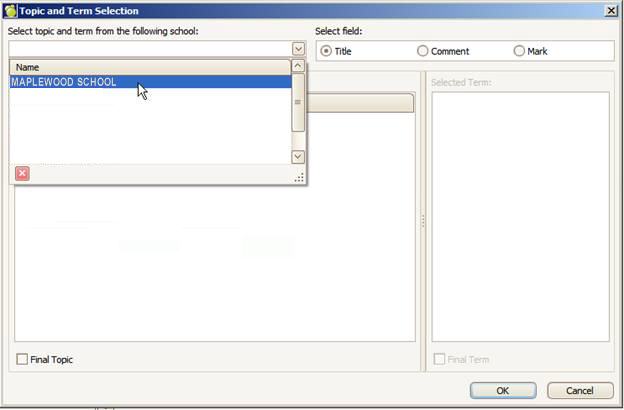Click the Cancel button
624x410 pixels.
(x=580, y=390)
